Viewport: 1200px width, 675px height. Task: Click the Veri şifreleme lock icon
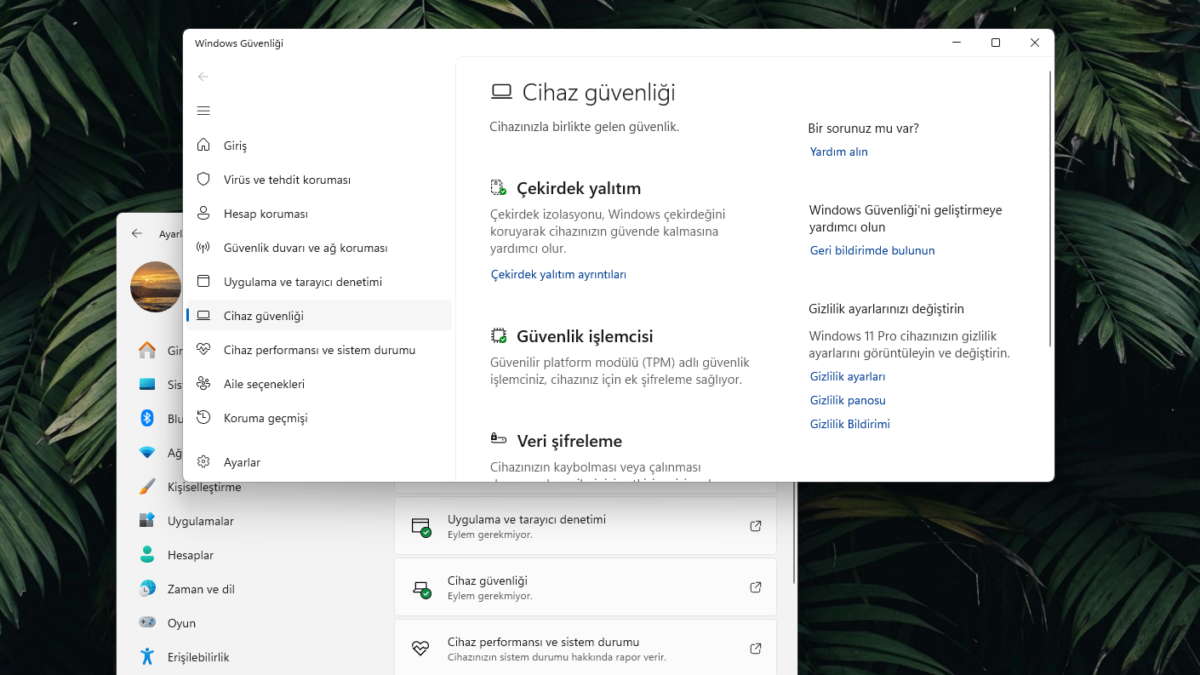click(x=499, y=439)
